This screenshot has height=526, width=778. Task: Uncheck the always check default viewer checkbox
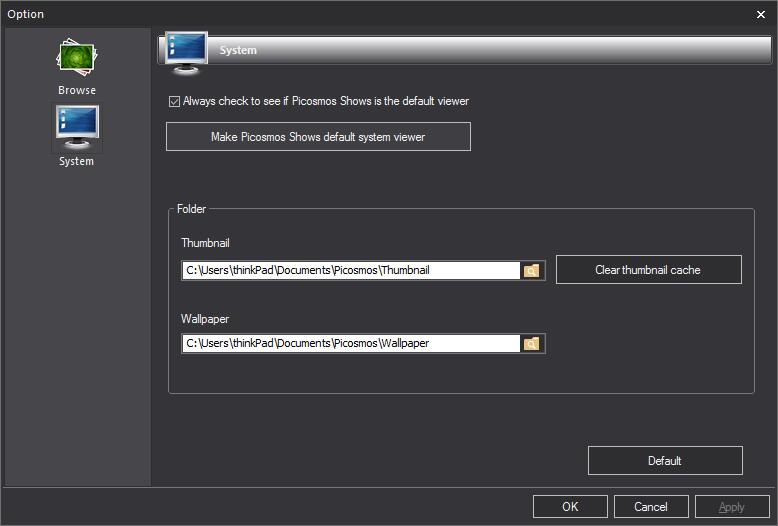175,101
